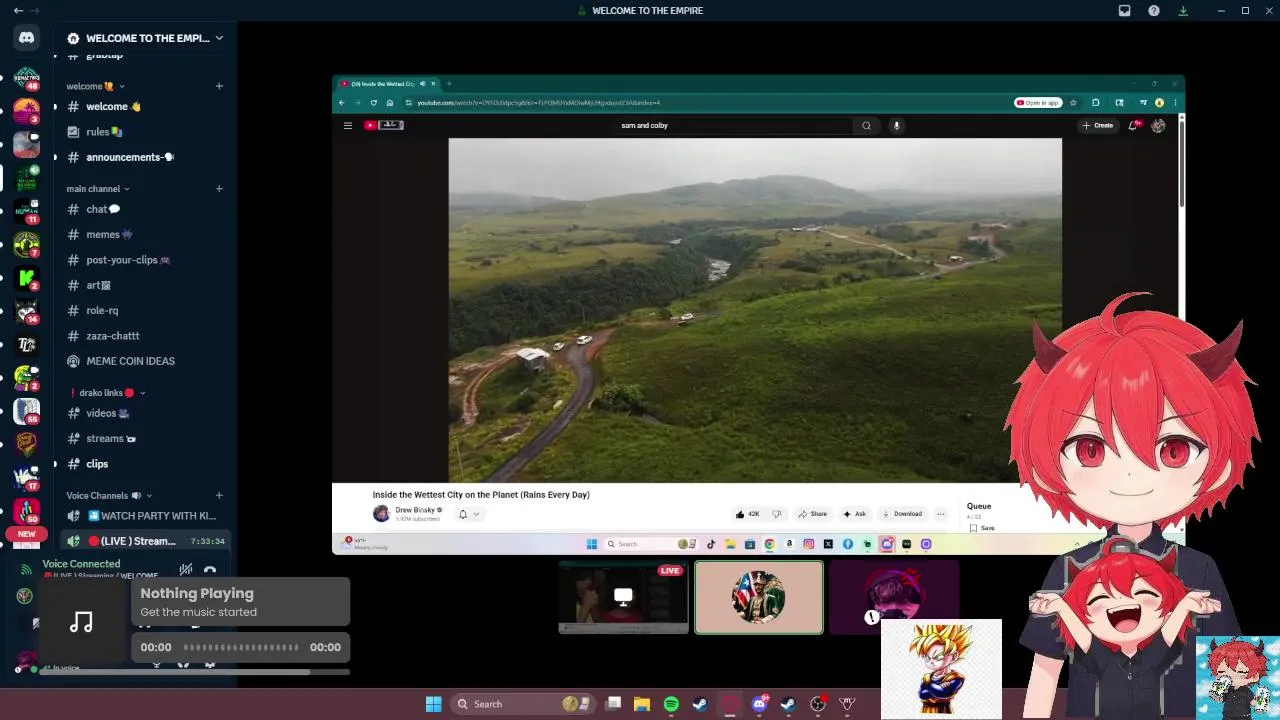Viewport: 1280px width, 720px height.
Task: Click the YouTube Ask button
Action: pos(855,514)
